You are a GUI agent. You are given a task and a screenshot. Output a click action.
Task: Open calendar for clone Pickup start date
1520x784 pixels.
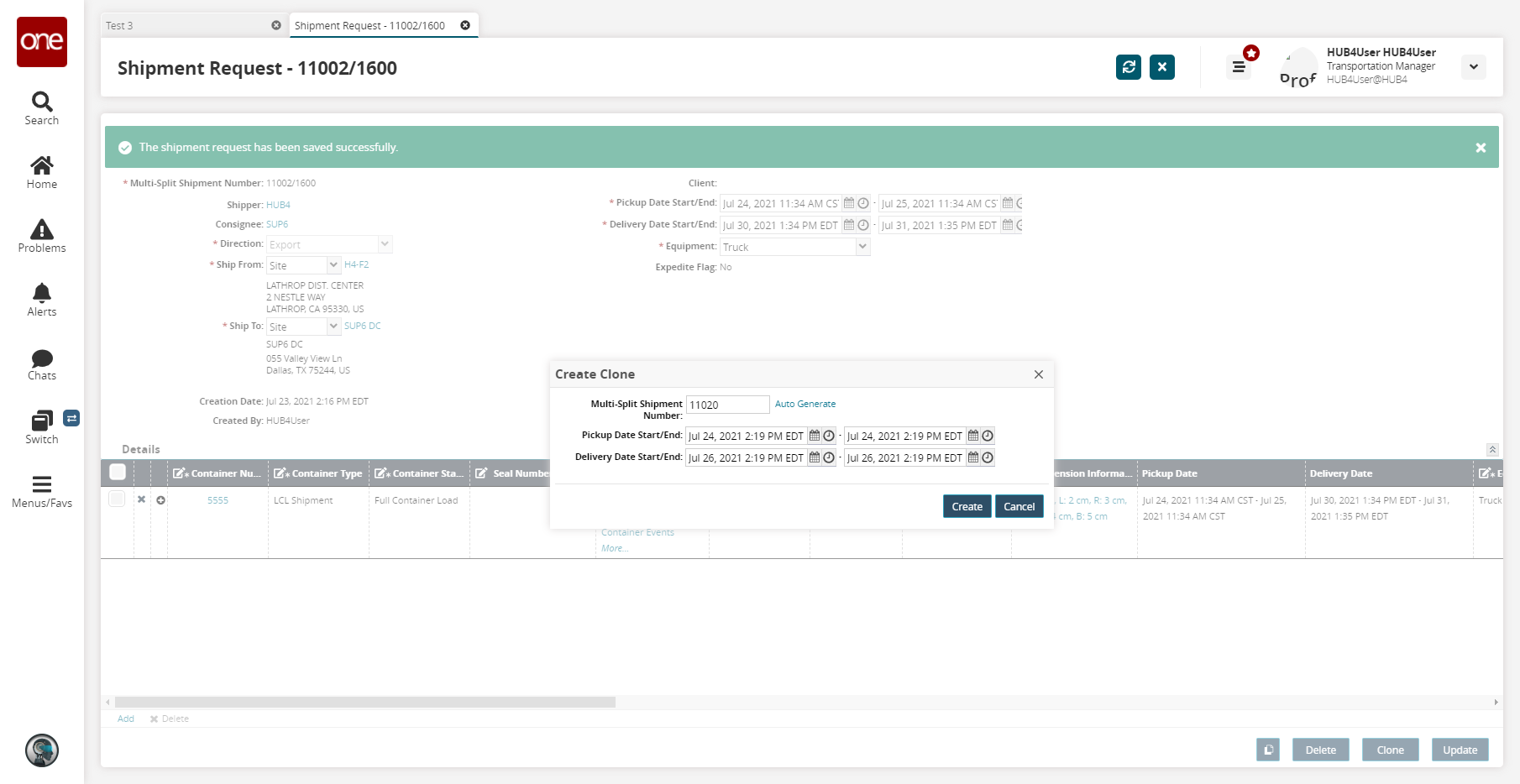coord(814,436)
